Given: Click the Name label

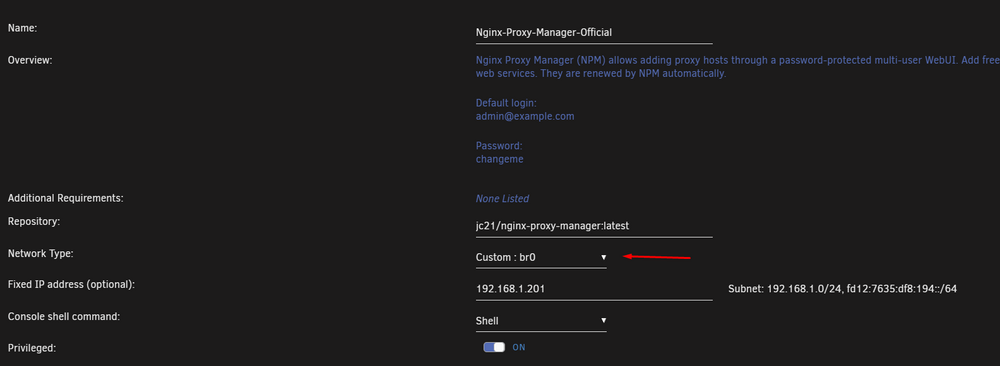Looking at the screenshot, I should click(x=22, y=29).
